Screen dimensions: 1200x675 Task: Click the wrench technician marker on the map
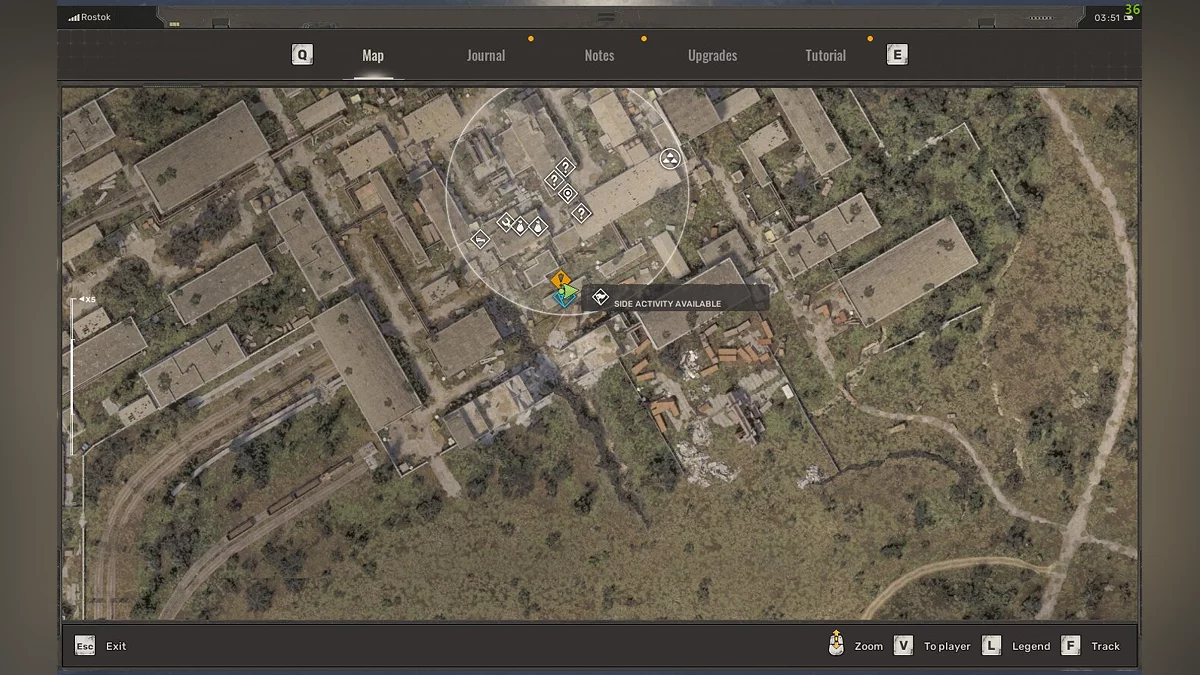[506, 222]
